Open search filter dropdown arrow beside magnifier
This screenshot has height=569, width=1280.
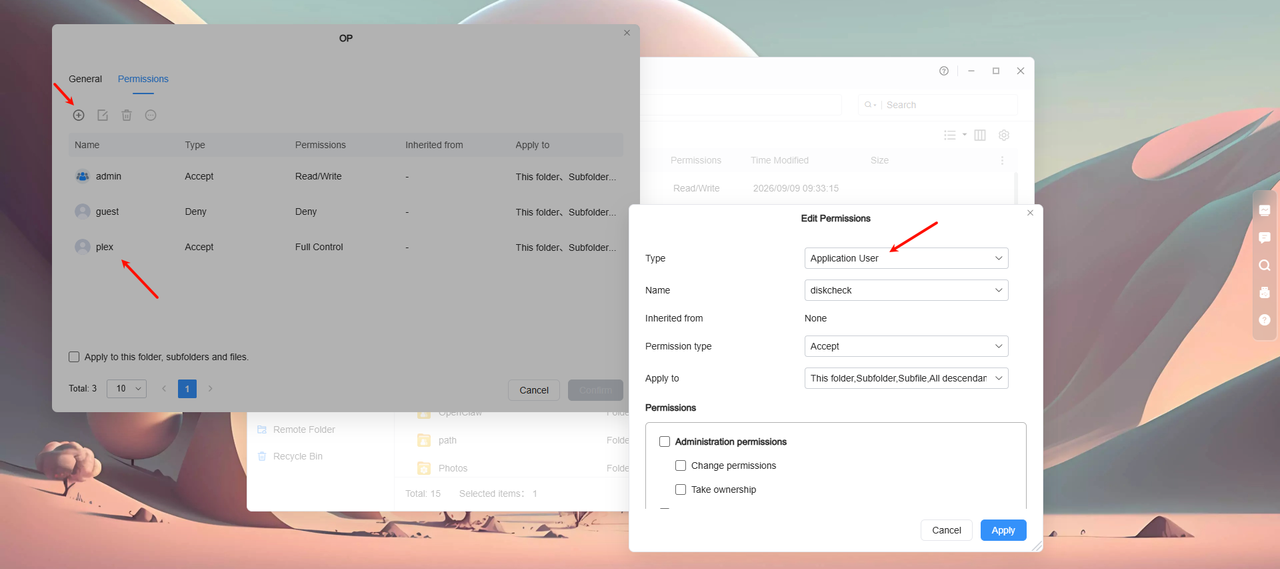[877, 105]
